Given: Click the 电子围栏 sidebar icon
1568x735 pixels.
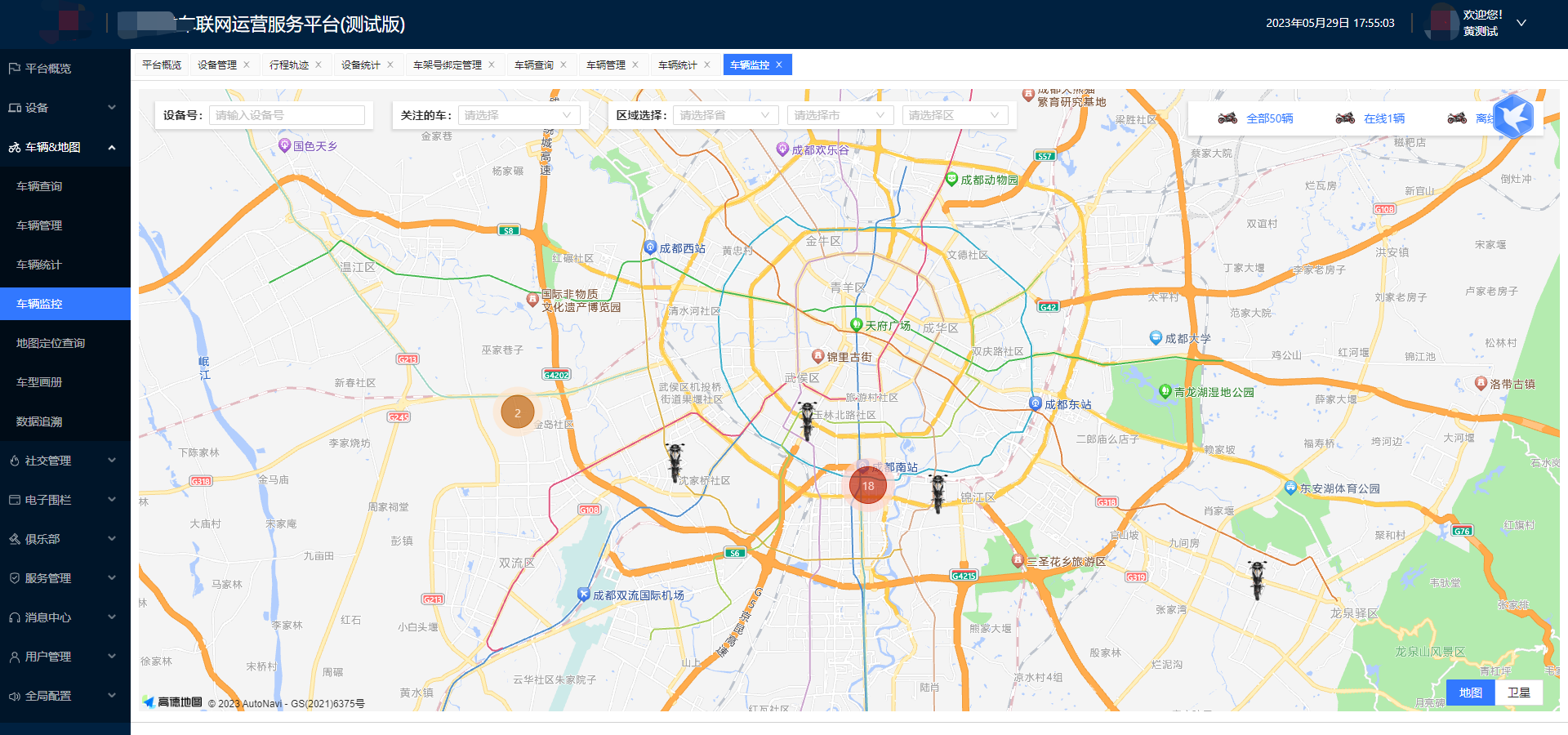Looking at the screenshot, I should 14,500.
